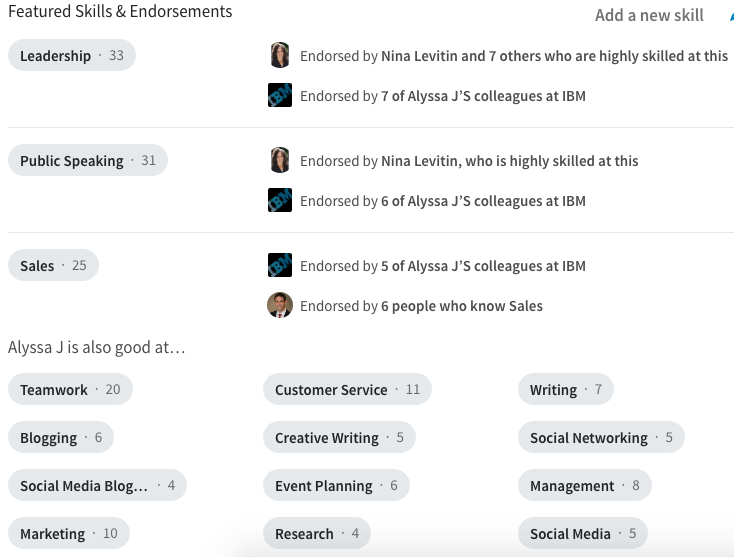Click profile photo beside Sales endorsers

click(x=280, y=306)
